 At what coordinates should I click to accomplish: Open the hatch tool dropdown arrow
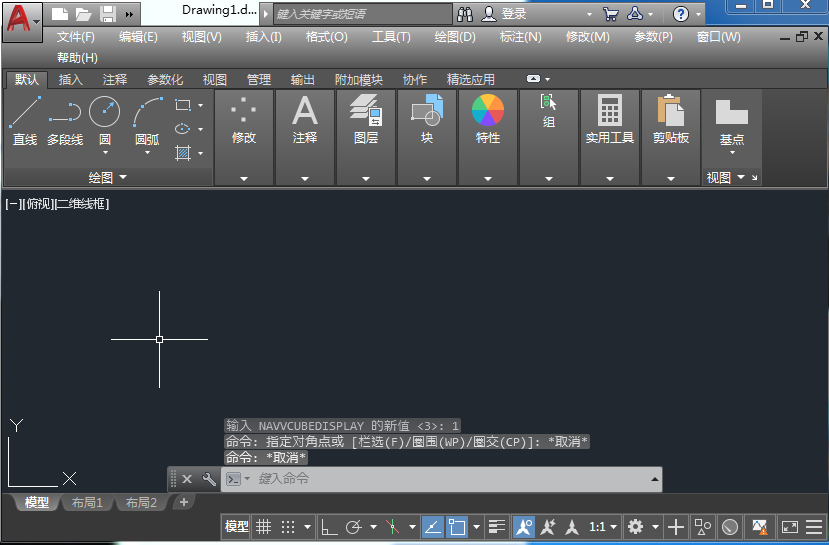pos(201,153)
